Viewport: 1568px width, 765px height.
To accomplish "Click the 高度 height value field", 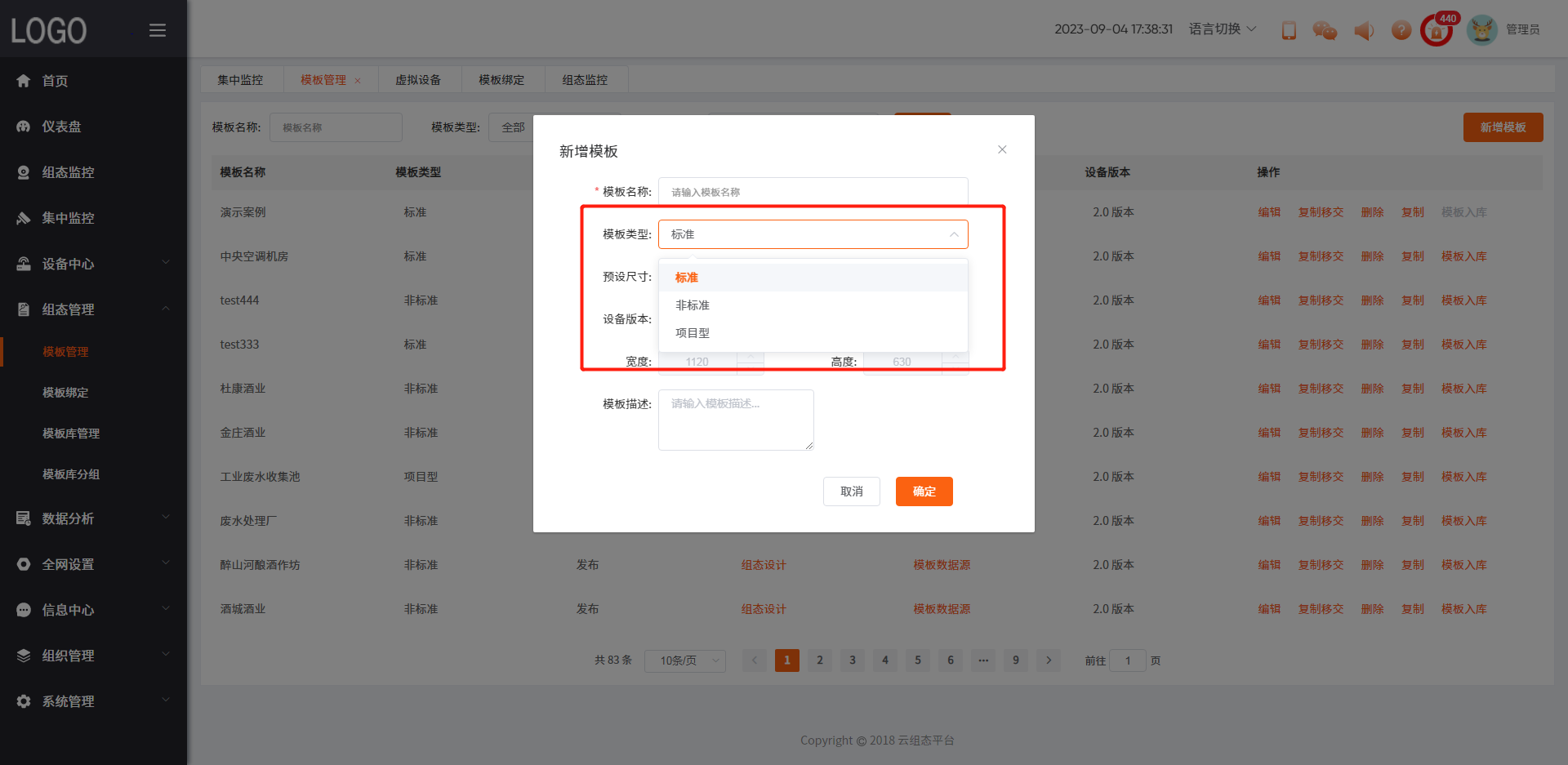I will (902, 362).
